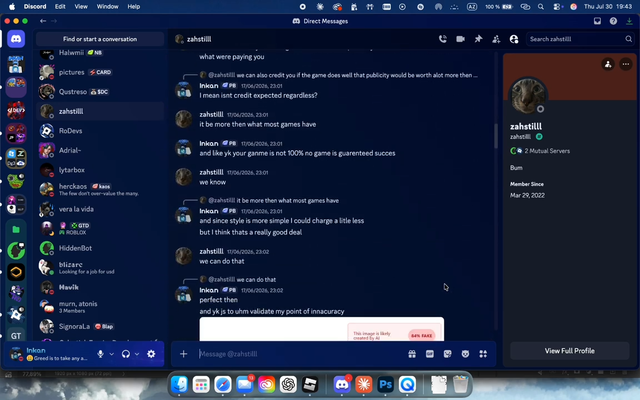Screen dimensions: 640x400
Task: Mute the microphone
Action: (100, 354)
